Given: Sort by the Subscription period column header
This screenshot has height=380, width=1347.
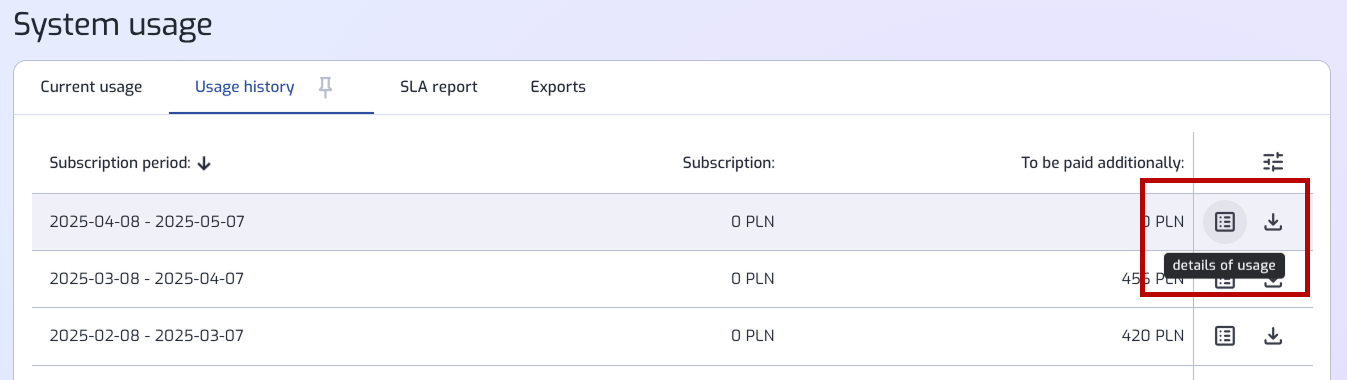Looking at the screenshot, I should (x=120, y=163).
